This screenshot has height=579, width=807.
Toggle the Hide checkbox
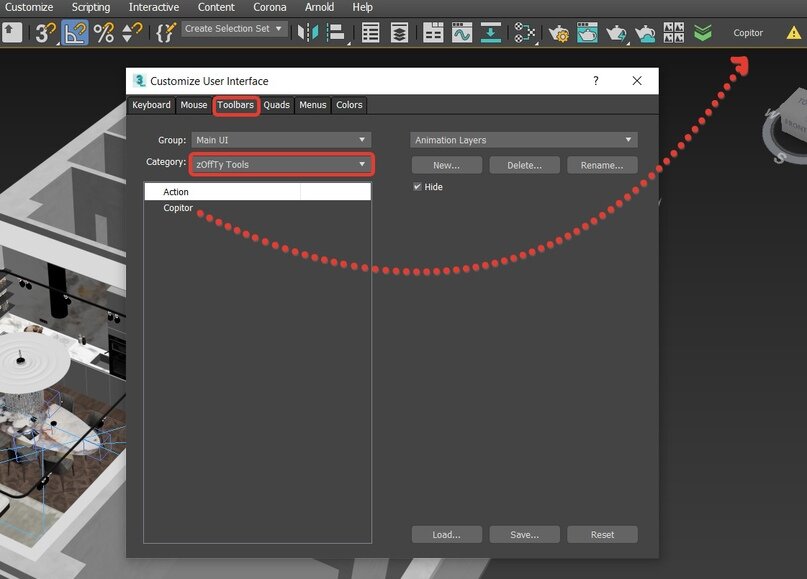417,187
